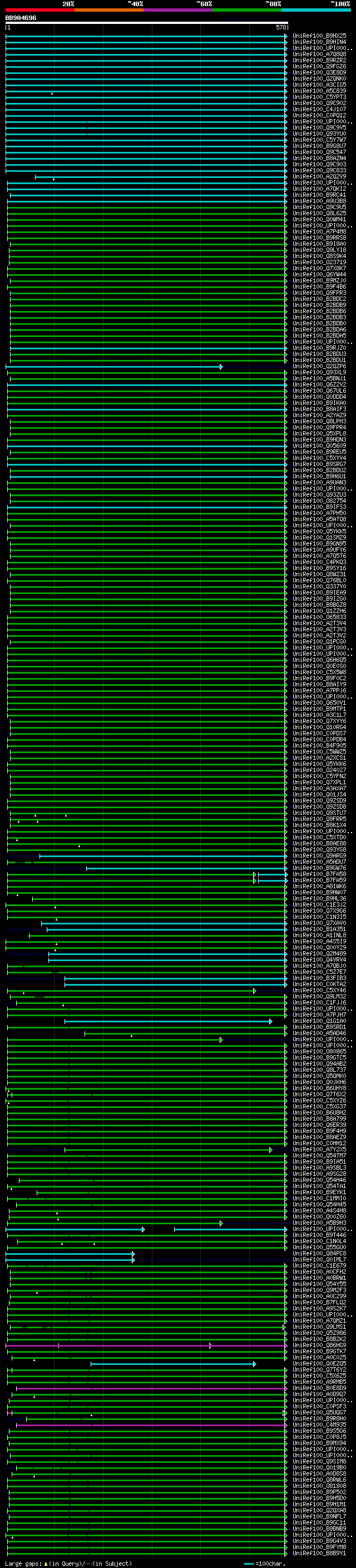
Task: Click the UniRef100_C0KTA2 label
Action: (x=319, y=985)
